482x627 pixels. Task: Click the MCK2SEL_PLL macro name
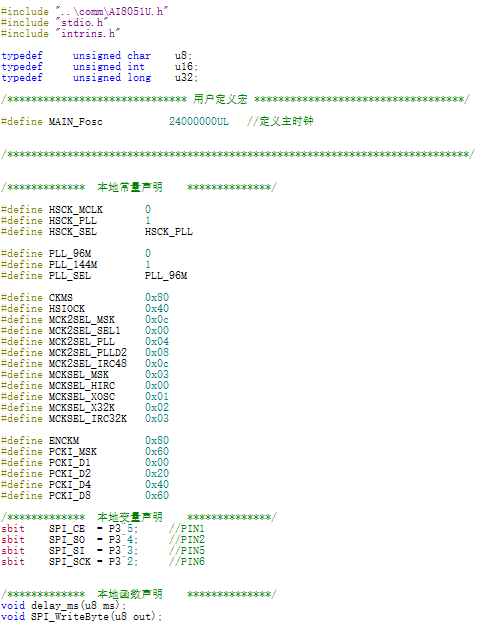pos(82,342)
